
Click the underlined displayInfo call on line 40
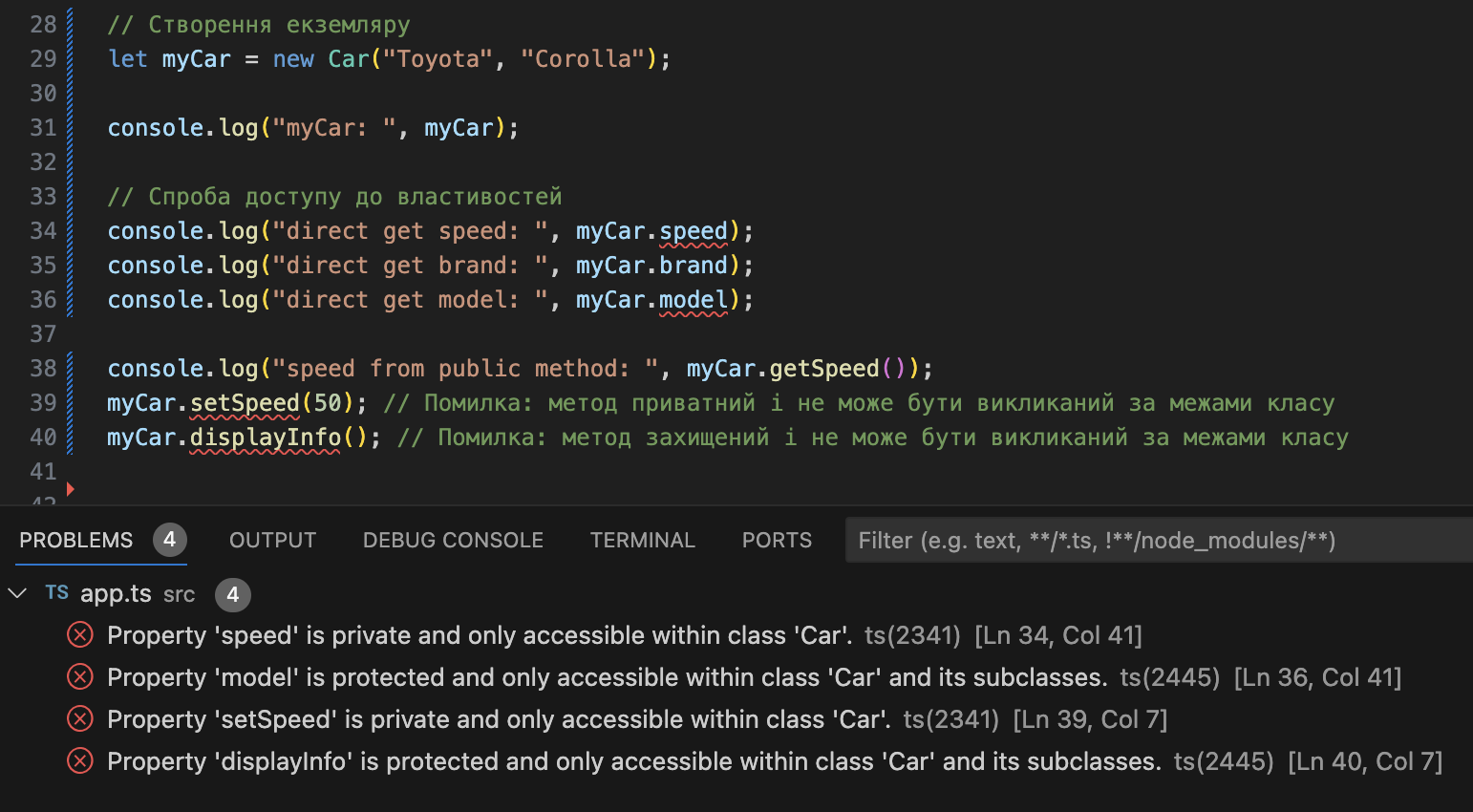click(x=265, y=438)
